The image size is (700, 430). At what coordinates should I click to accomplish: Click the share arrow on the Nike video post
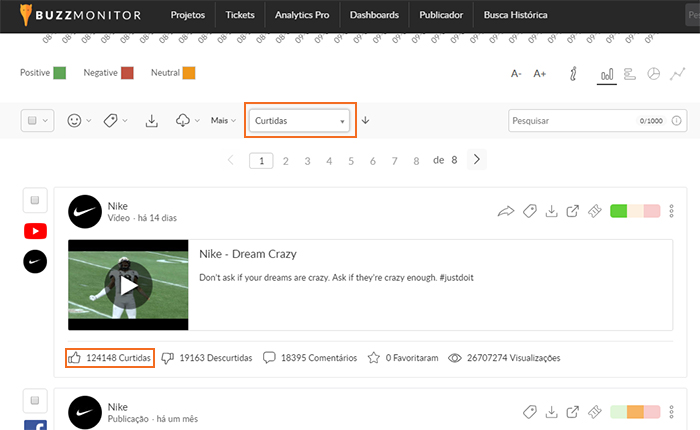505,211
